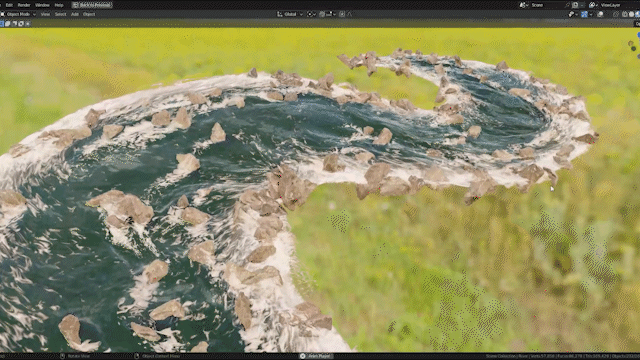The height and width of the screenshot is (360, 640).
Task: Click the scene statistics in status bar
Action: point(562,356)
